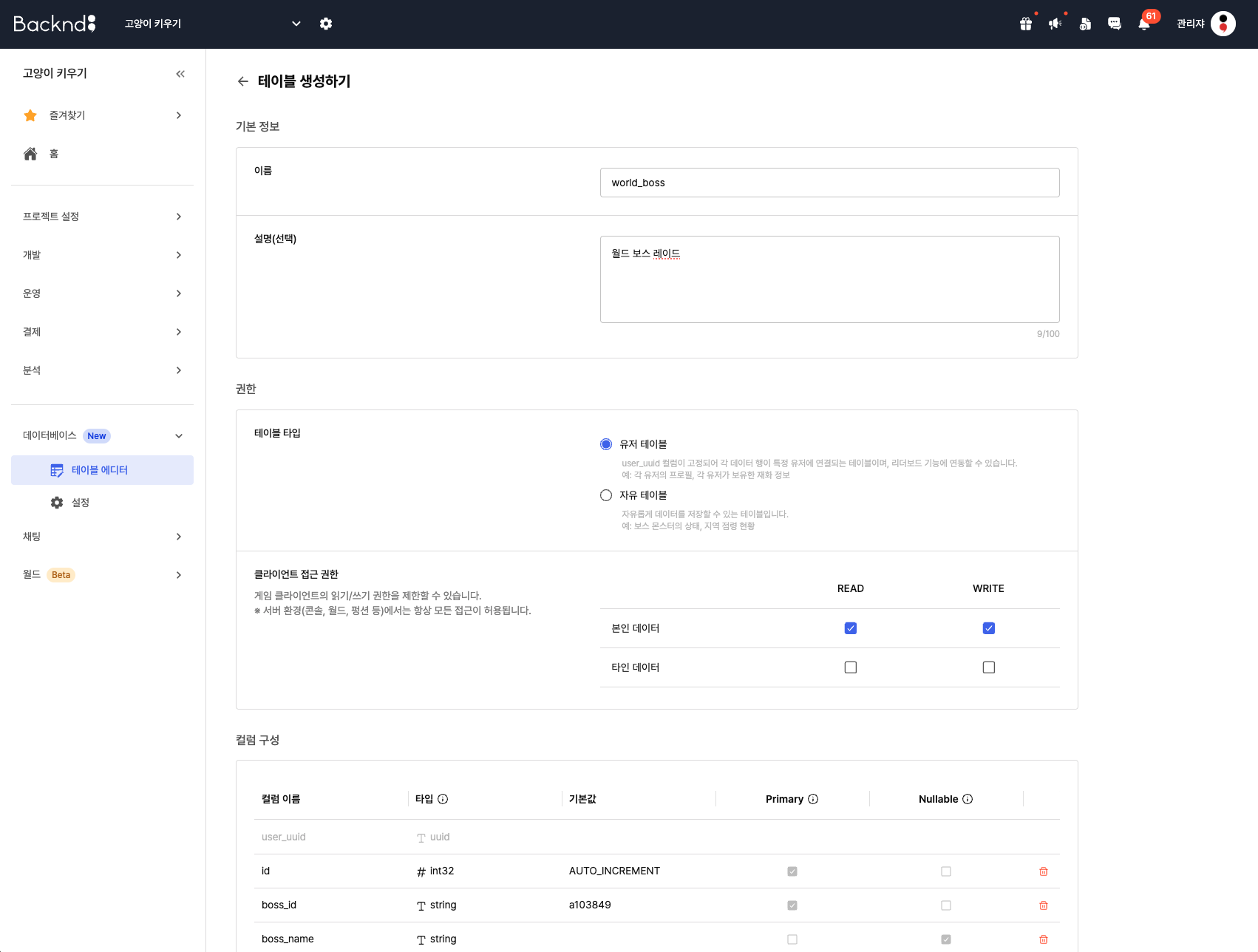
Task: Click the chat support icon in header
Action: 1115,24
